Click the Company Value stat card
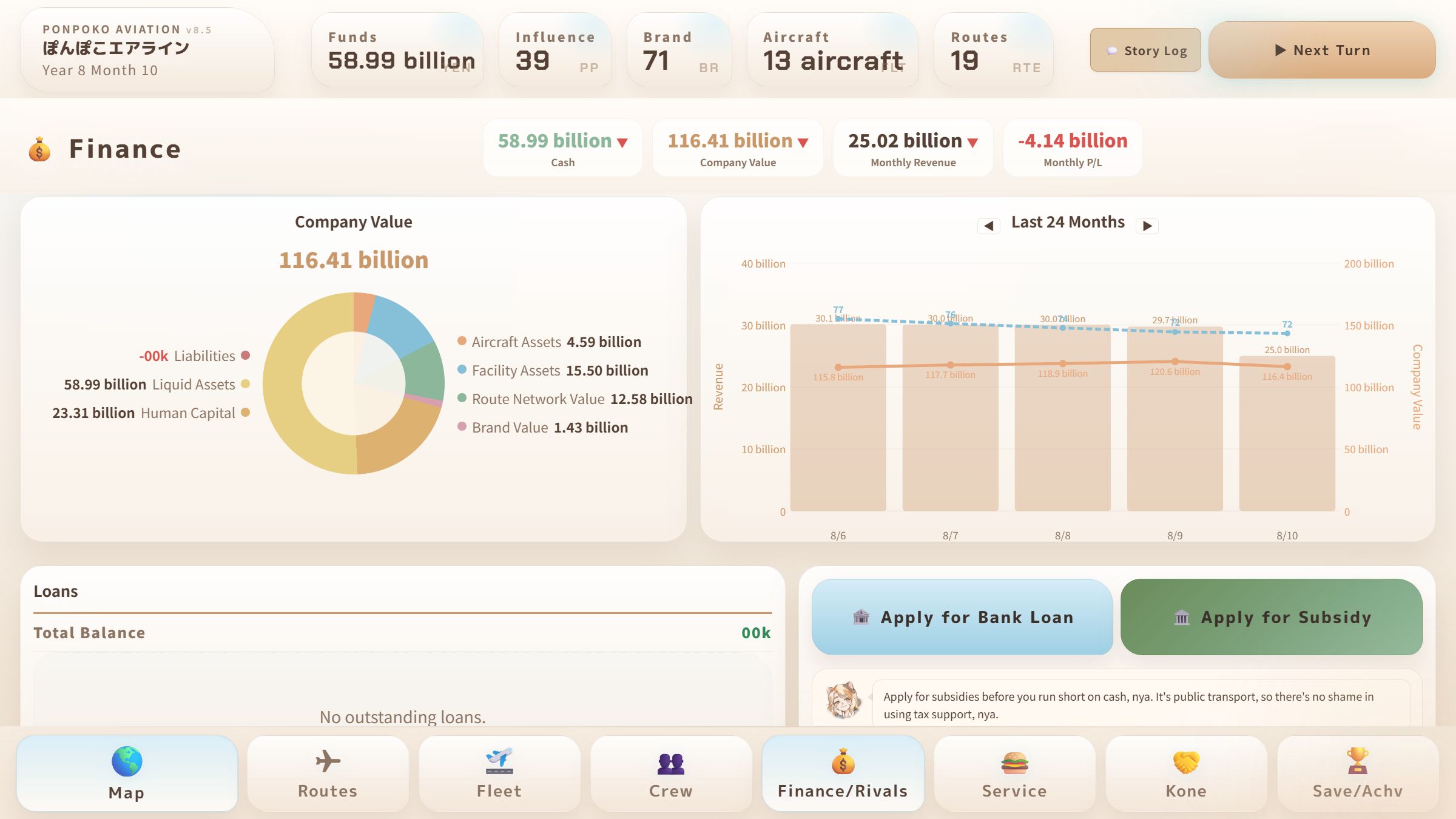This screenshot has height=819, width=1456. click(x=738, y=148)
